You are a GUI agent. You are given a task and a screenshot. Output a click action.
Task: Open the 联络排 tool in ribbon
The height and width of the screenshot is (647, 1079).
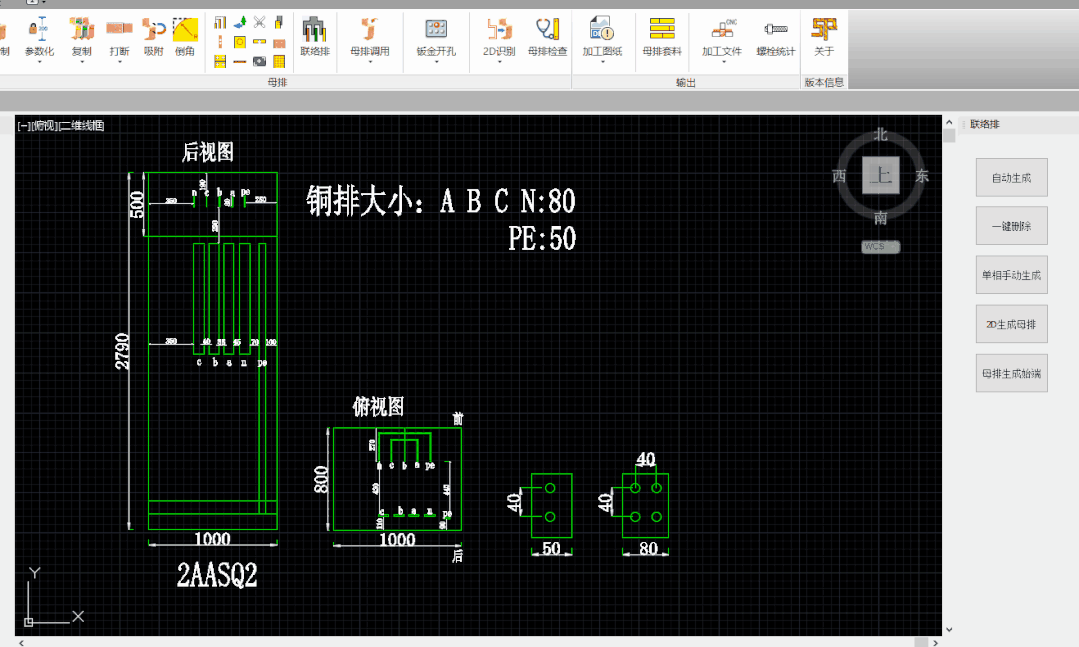pos(314,36)
